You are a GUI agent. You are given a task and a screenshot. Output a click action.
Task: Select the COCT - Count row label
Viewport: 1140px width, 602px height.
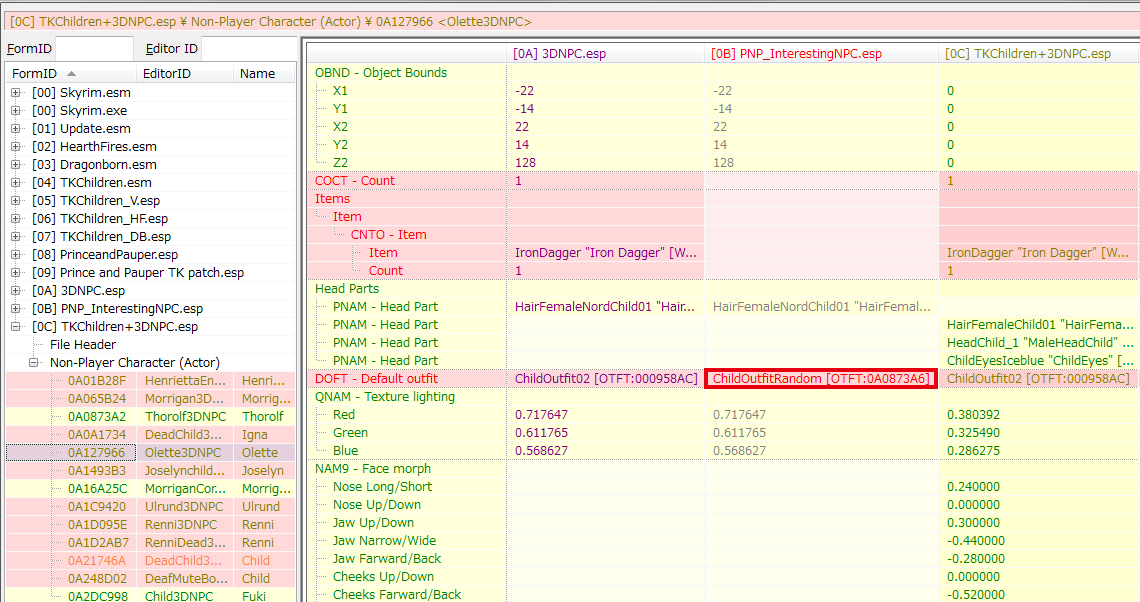(x=354, y=180)
